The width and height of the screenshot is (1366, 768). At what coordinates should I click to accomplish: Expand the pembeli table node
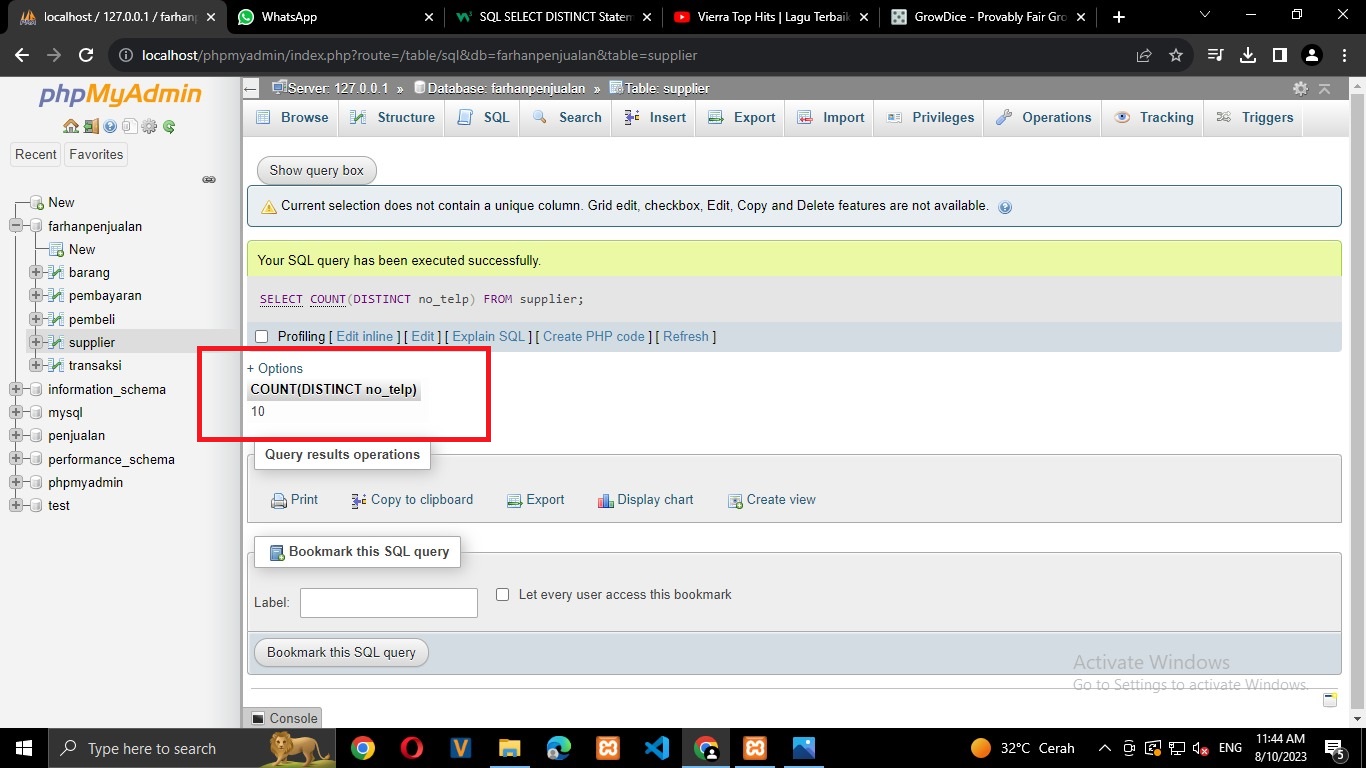pyautogui.click(x=37, y=319)
